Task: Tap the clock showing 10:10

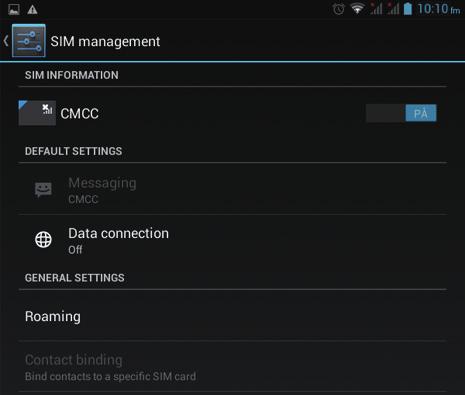Action: tap(438, 9)
